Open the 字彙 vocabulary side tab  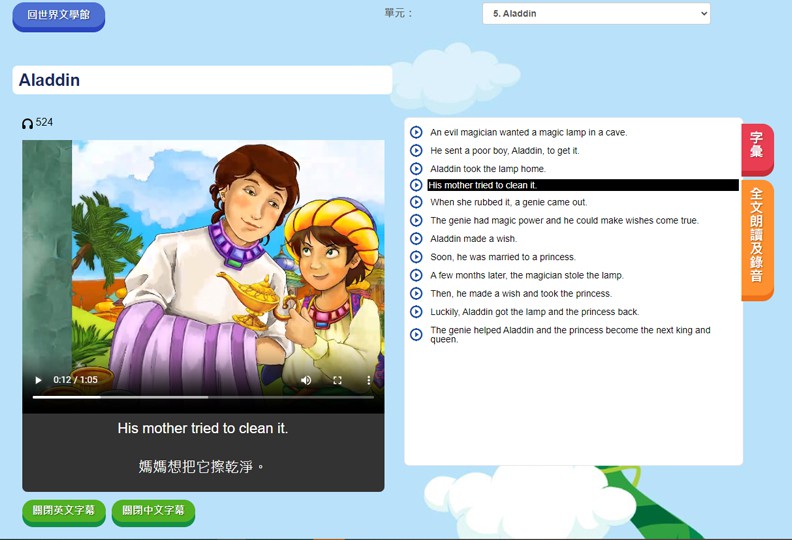tap(757, 147)
